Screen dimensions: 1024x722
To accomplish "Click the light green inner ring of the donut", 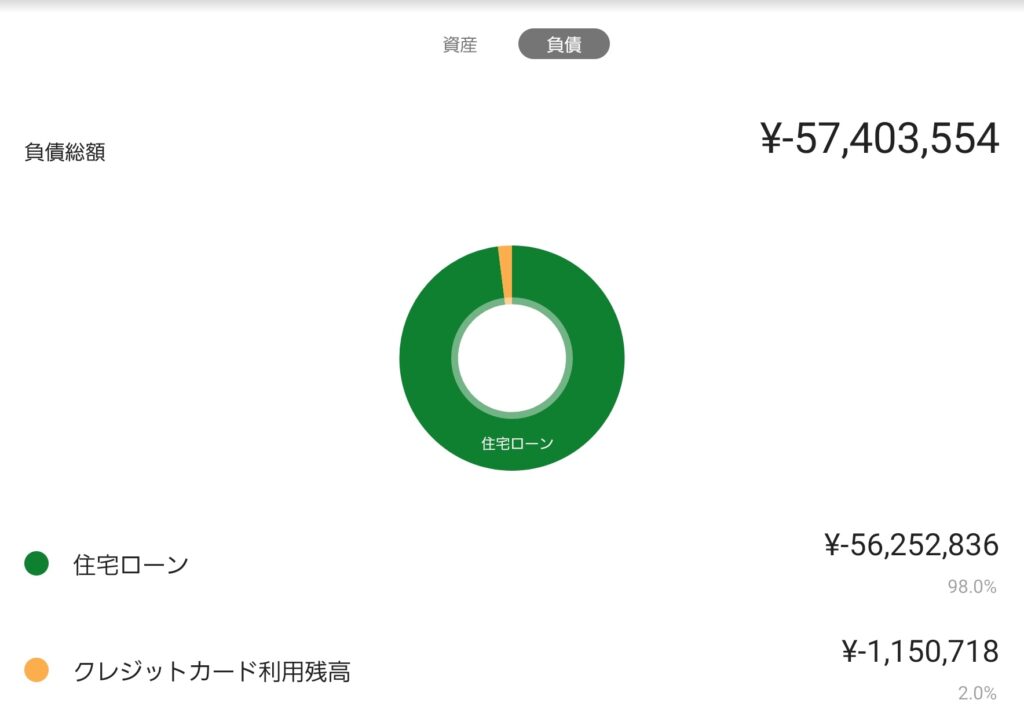I will tap(456, 357).
